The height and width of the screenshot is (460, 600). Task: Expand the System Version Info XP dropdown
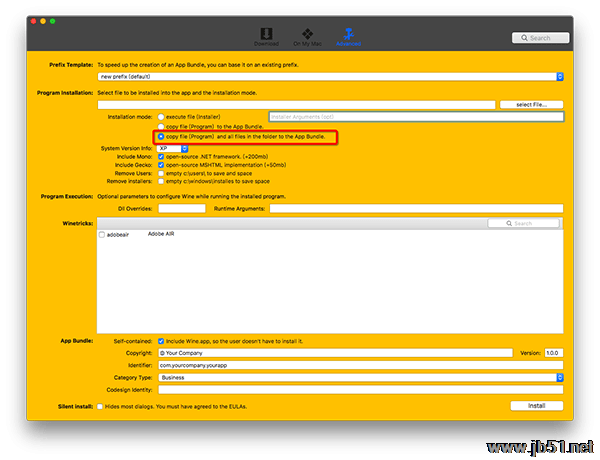pyautogui.click(x=173, y=148)
